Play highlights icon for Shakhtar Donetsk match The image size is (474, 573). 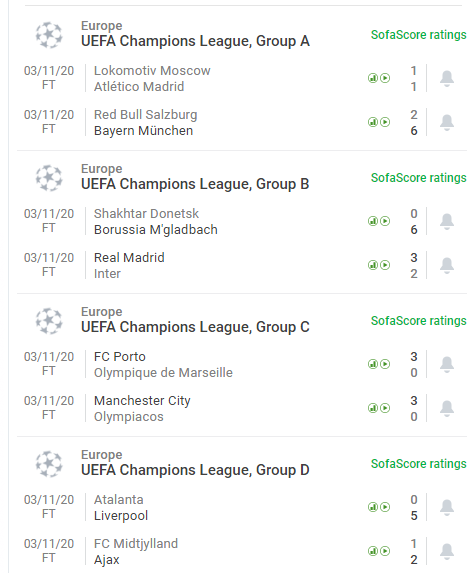[385, 221]
